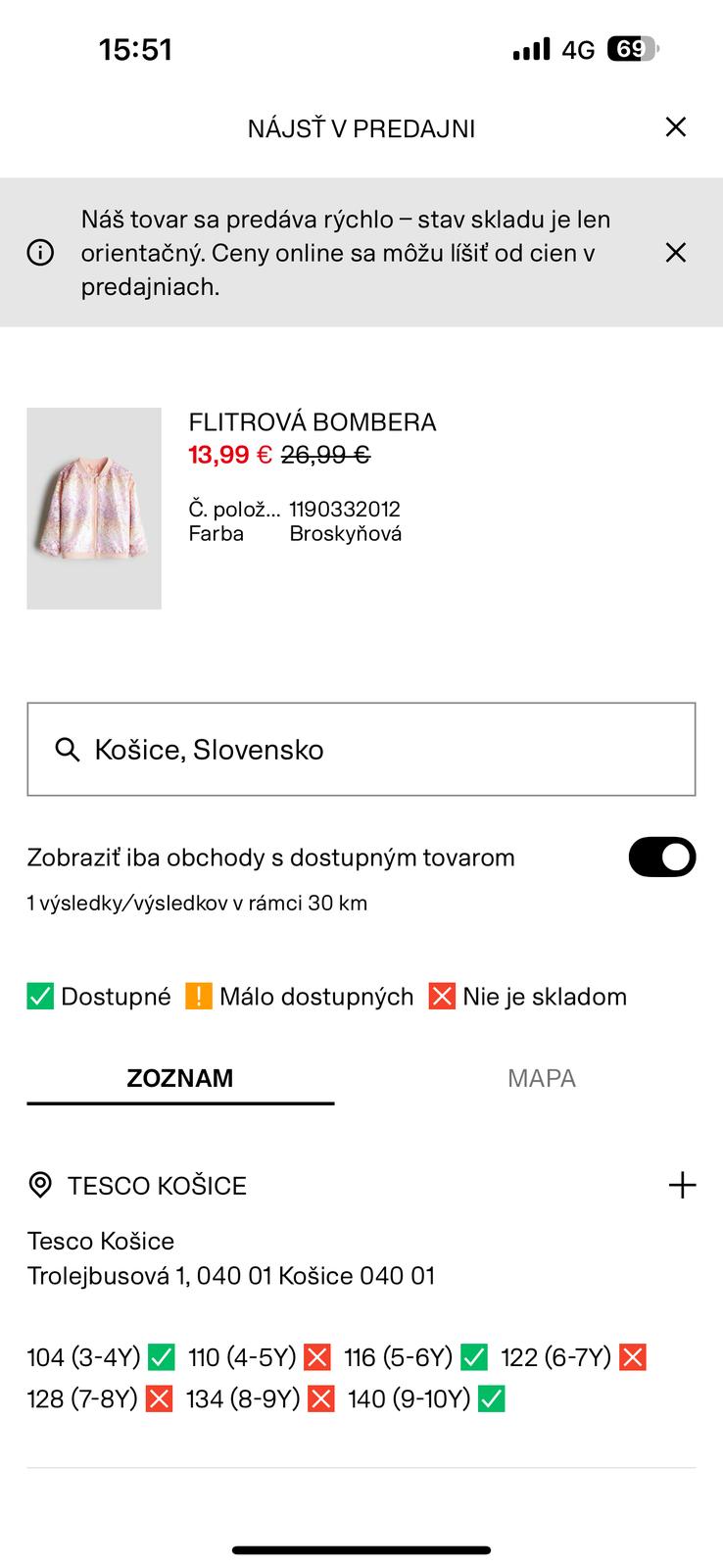Tap the info icon in banner

coord(40,253)
